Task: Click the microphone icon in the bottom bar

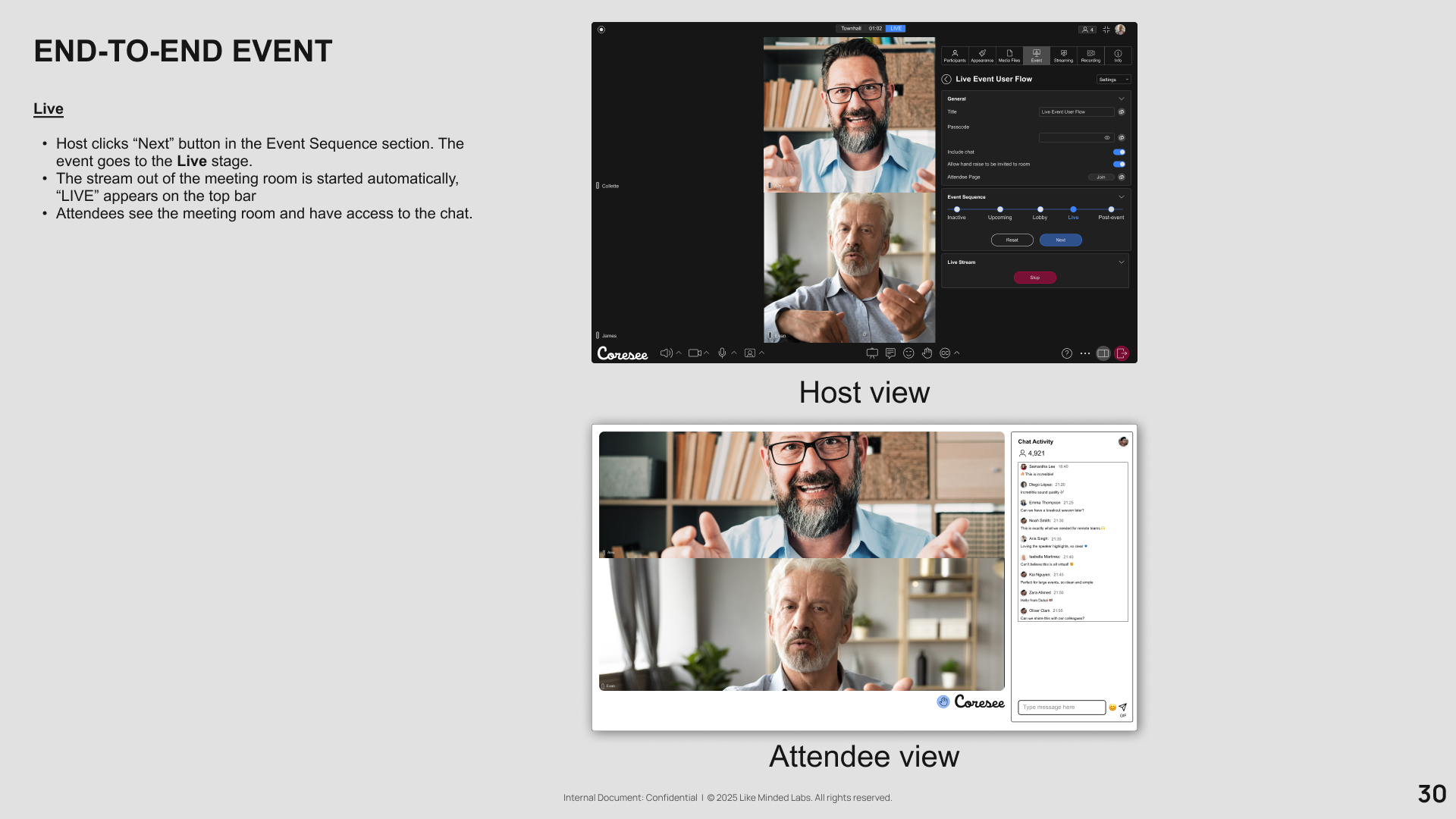Action: (722, 353)
